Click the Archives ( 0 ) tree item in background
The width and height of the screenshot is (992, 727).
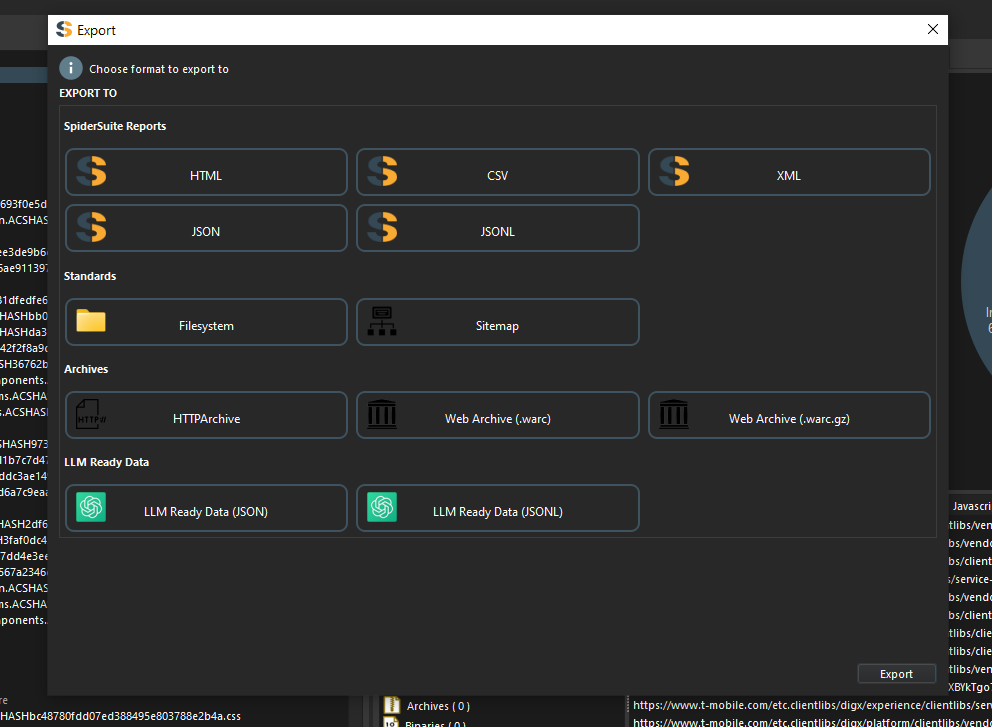(x=438, y=706)
